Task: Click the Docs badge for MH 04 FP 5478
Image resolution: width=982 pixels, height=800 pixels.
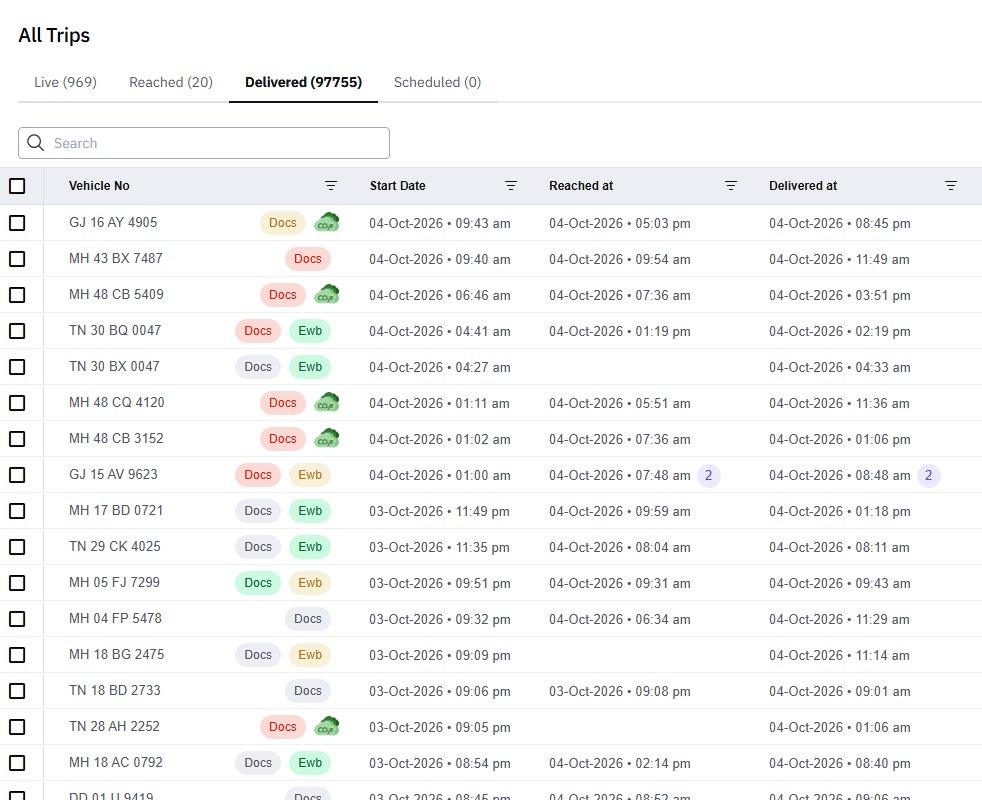Action: 308,619
